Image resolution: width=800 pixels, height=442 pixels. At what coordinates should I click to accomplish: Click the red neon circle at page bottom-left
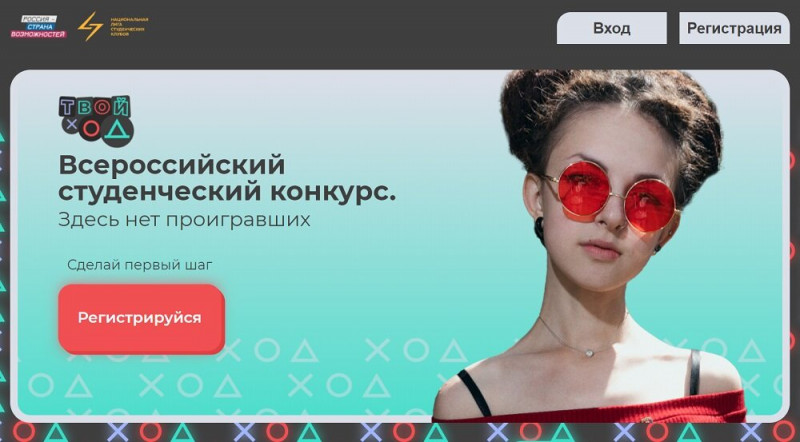23,431
